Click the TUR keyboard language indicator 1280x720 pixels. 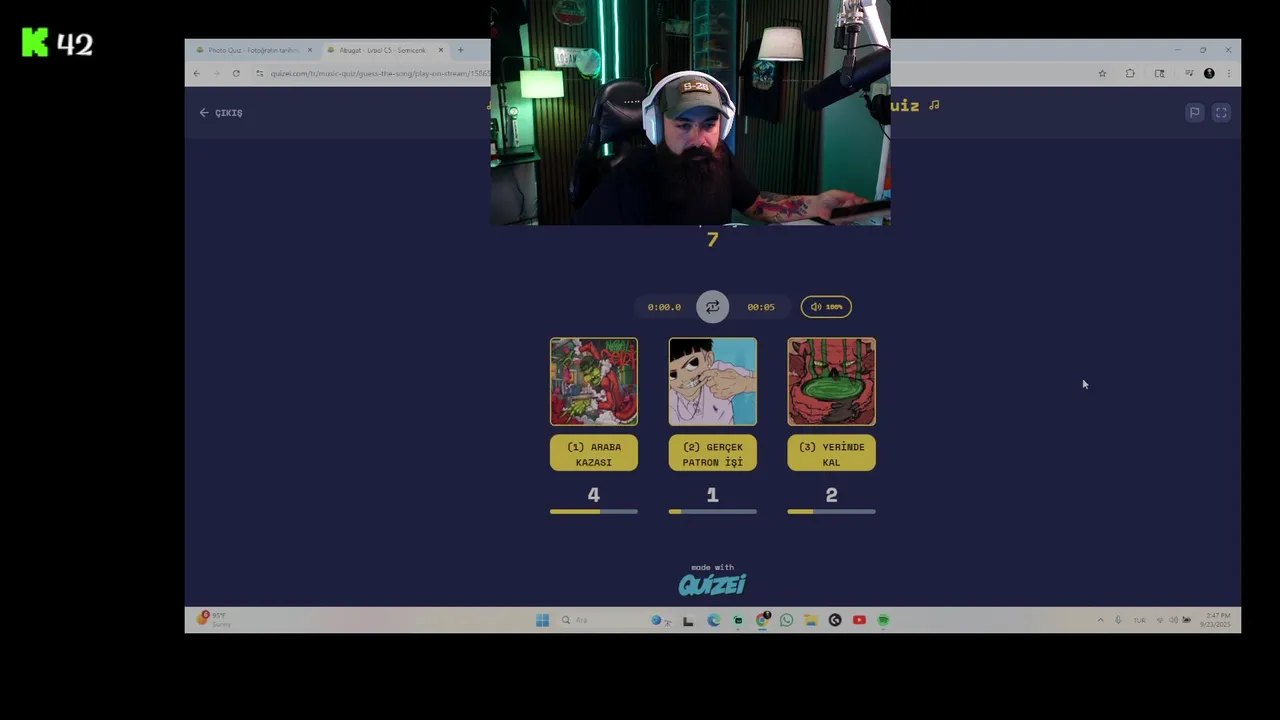1139,620
